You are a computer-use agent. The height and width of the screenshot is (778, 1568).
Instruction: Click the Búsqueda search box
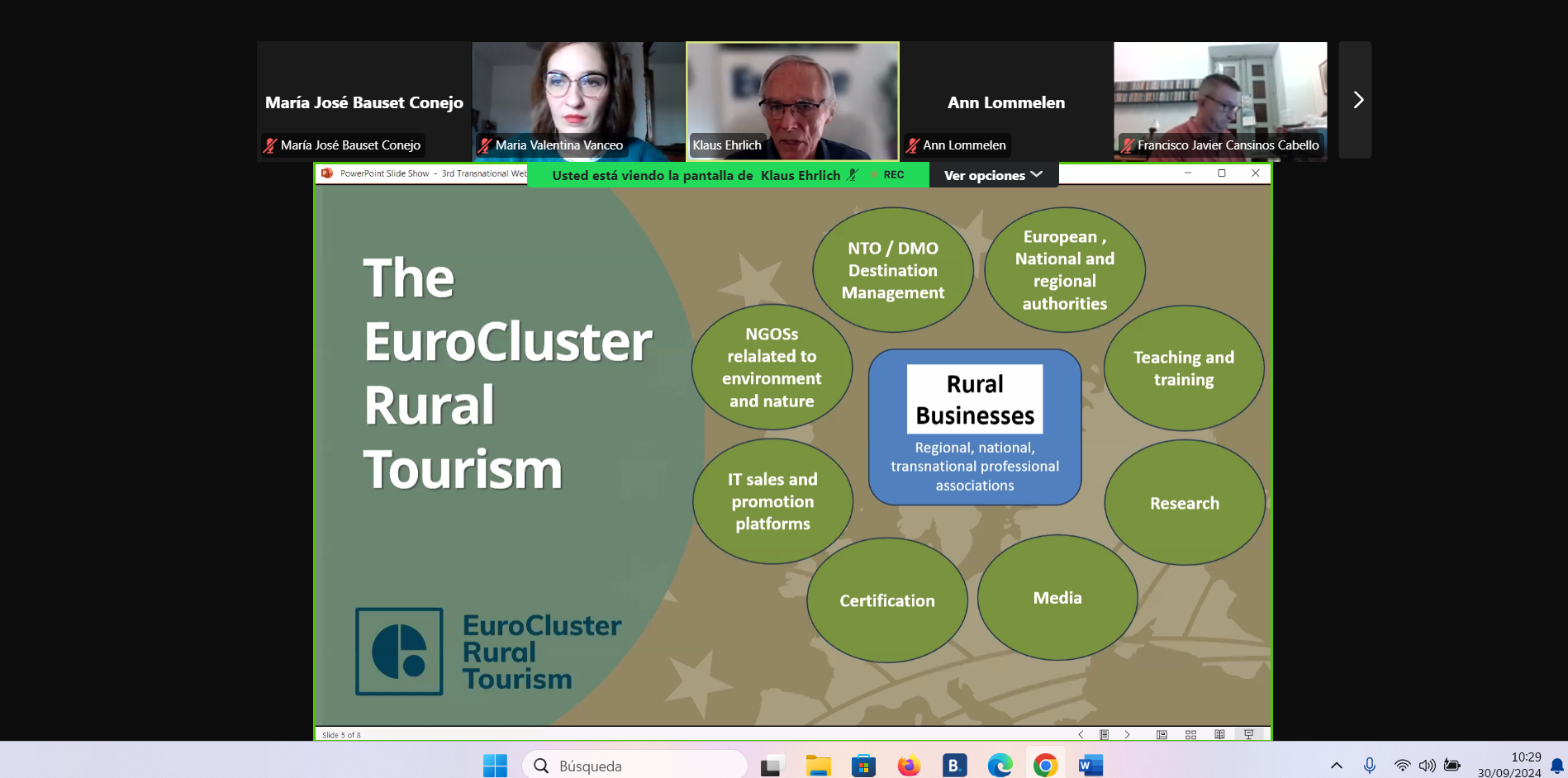click(634, 766)
